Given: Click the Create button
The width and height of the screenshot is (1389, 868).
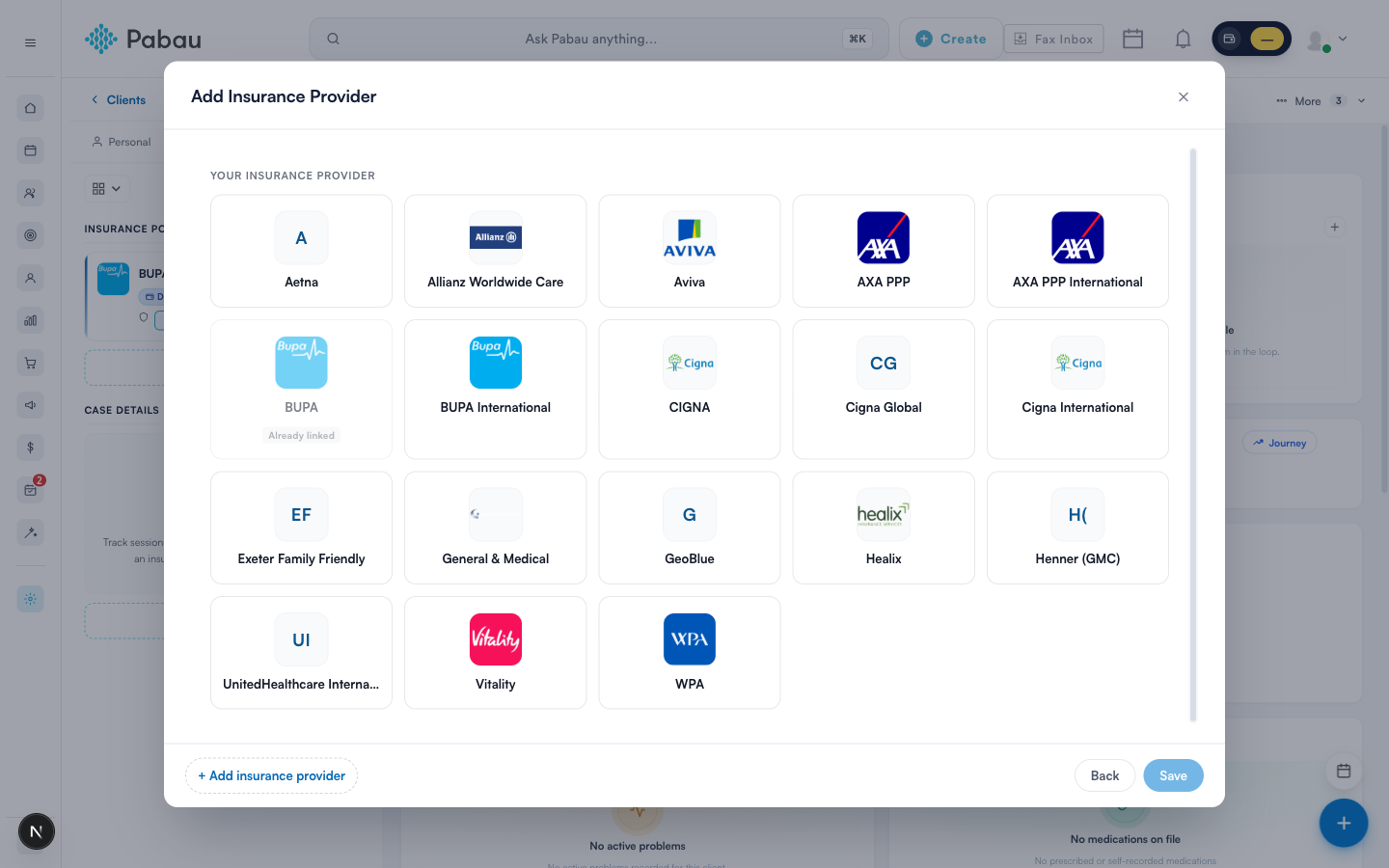Looking at the screenshot, I should tap(951, 39).
